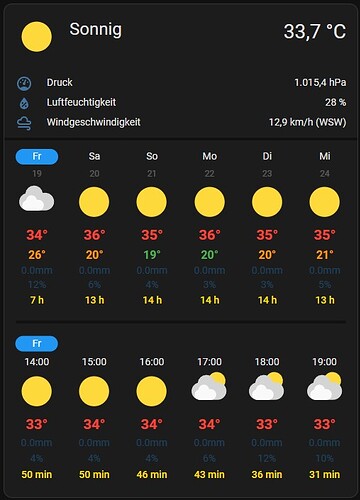The height and width of the screenshot is (500, 360).
Task: Click the cloudy icon for Friday 19
Action: [37, 199]
